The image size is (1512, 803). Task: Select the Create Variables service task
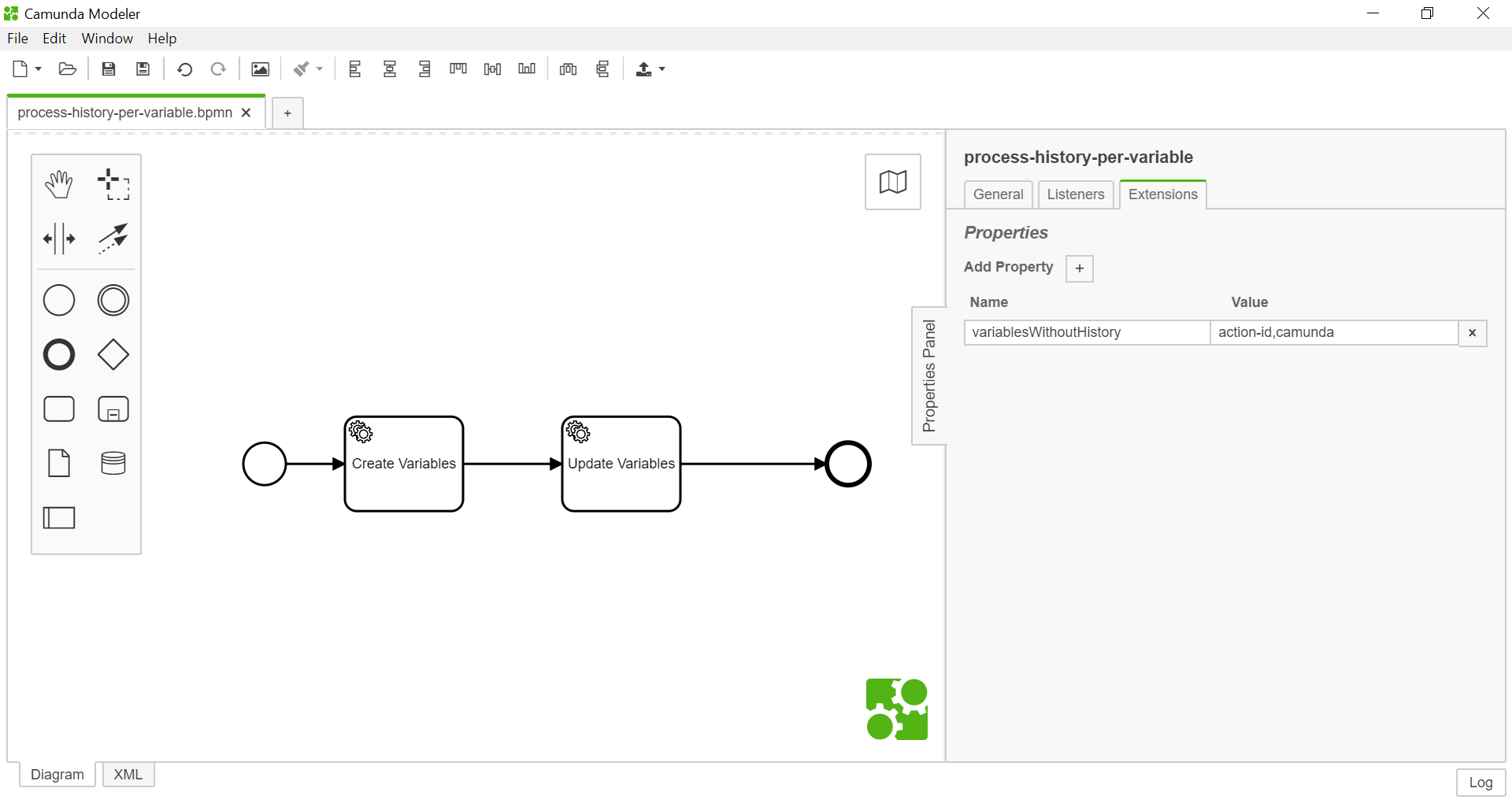pyautogui.click(x=404, y=464)
